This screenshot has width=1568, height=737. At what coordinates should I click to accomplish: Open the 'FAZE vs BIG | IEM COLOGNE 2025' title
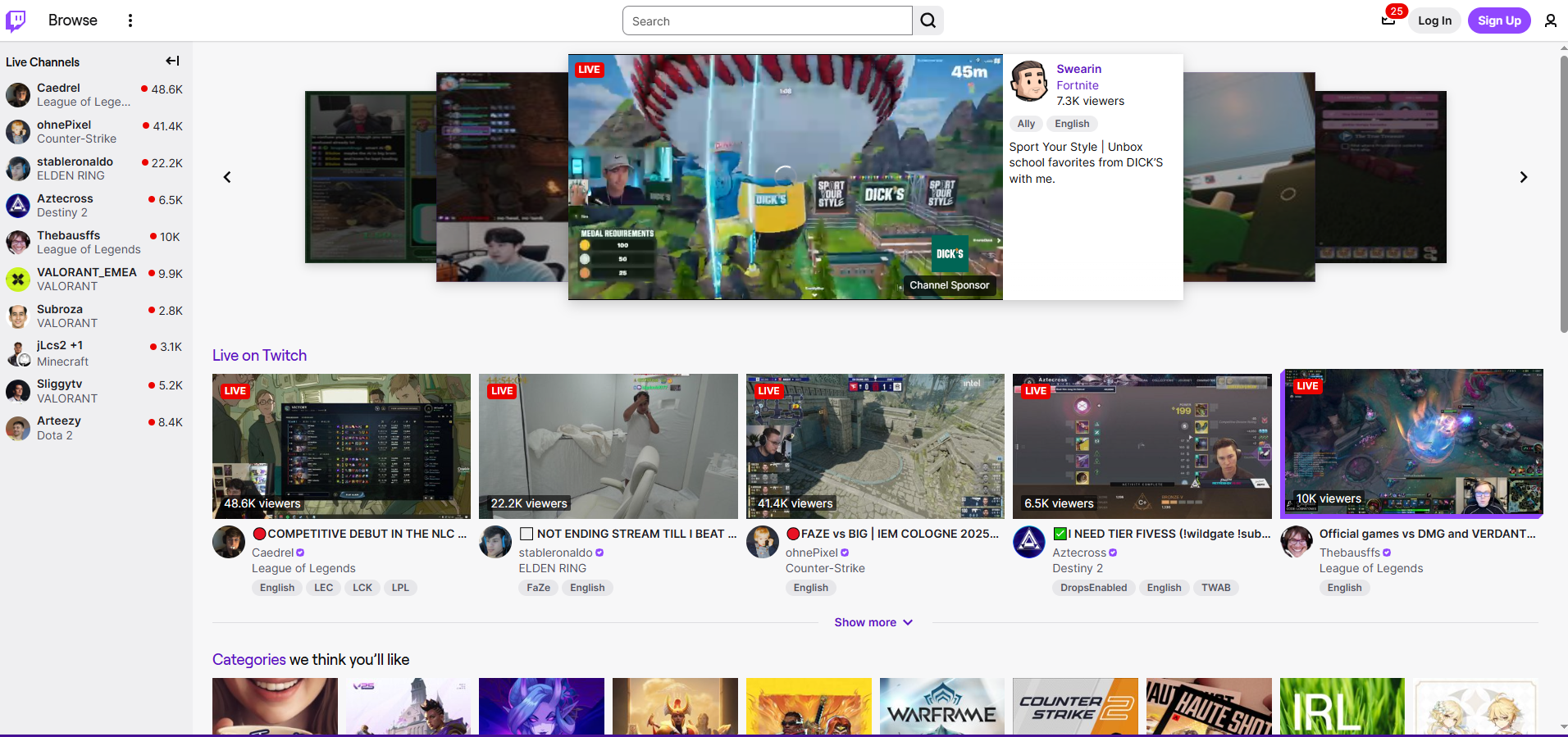tap(892, 534)
